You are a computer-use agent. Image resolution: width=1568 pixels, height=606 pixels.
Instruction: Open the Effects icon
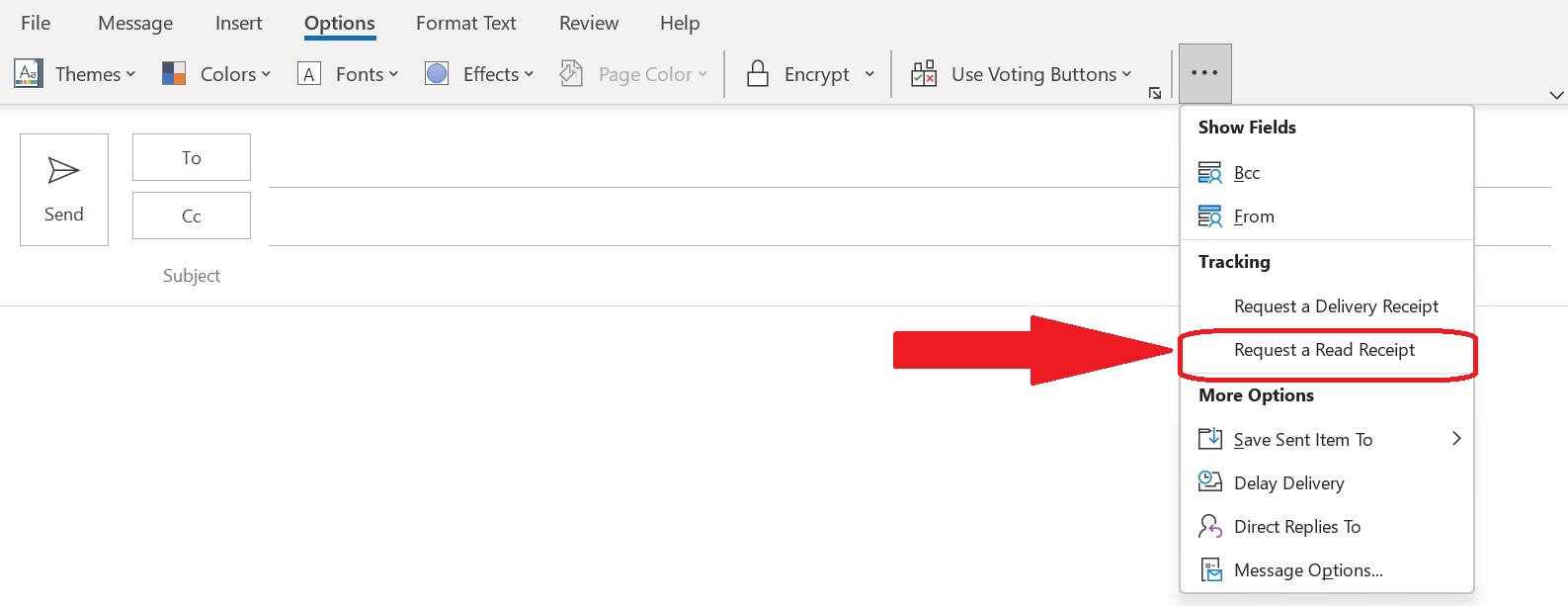[437, 74]
